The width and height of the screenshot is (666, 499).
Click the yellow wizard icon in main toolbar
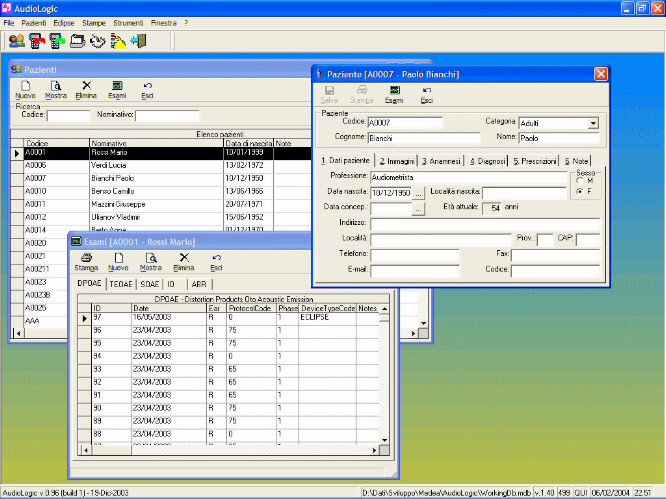click(x=118, y=41)
